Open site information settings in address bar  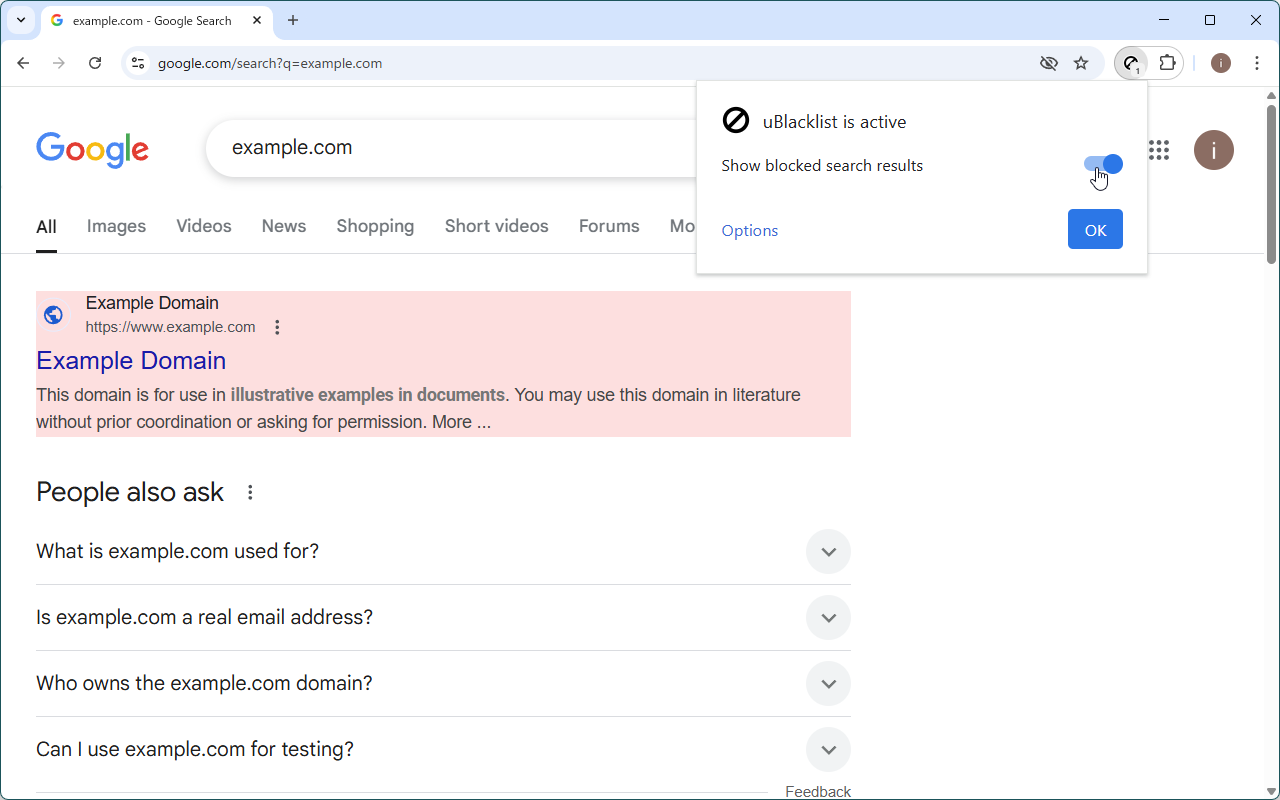point(136,62)
